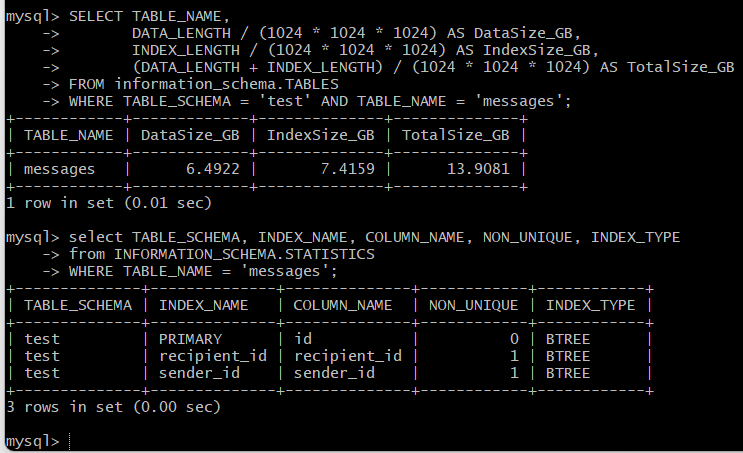This screenshot has width=743, height=453.
Task: Click the text '3 rows in set (0.00 sec)'
Action: [114, 407]
